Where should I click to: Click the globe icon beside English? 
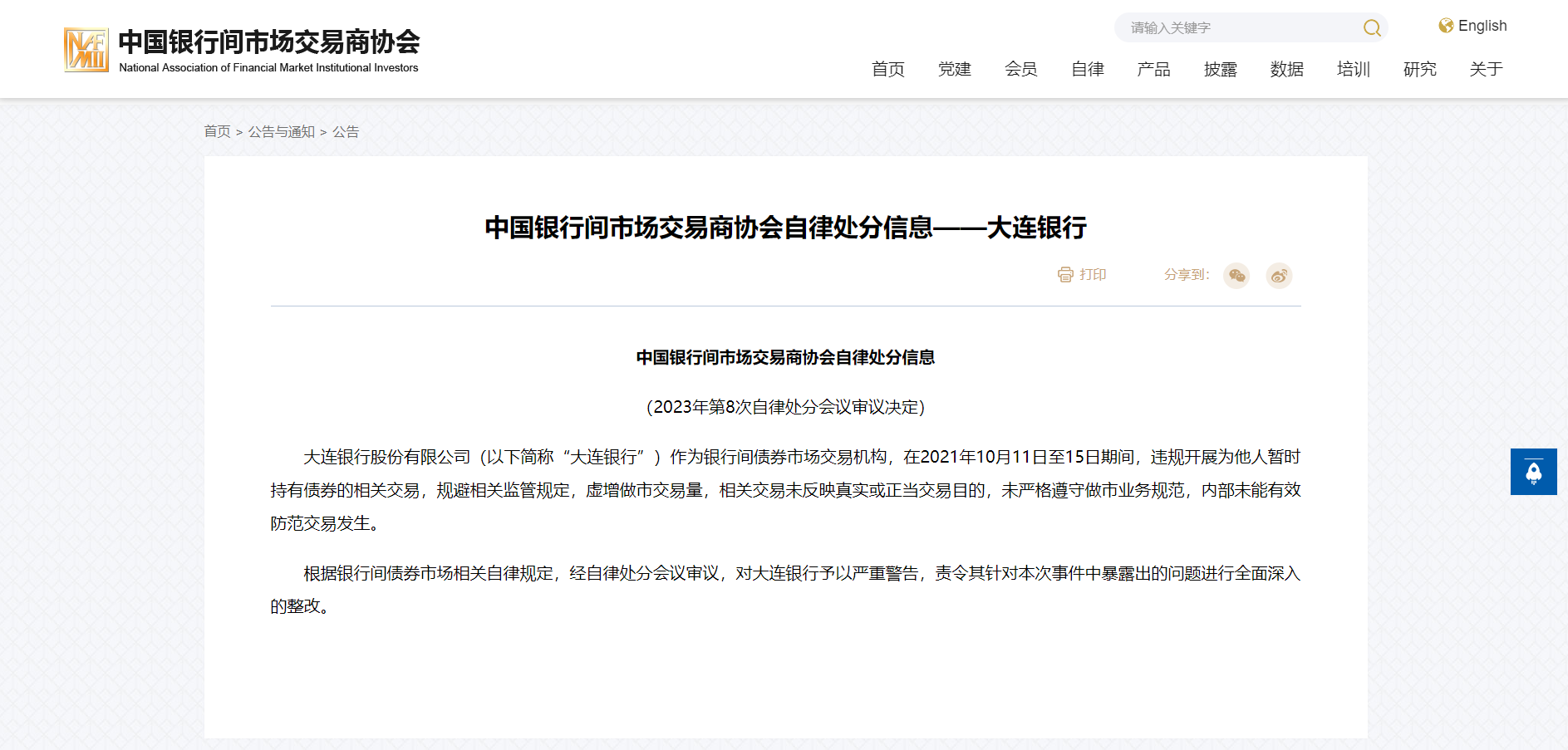[1446, 26]
